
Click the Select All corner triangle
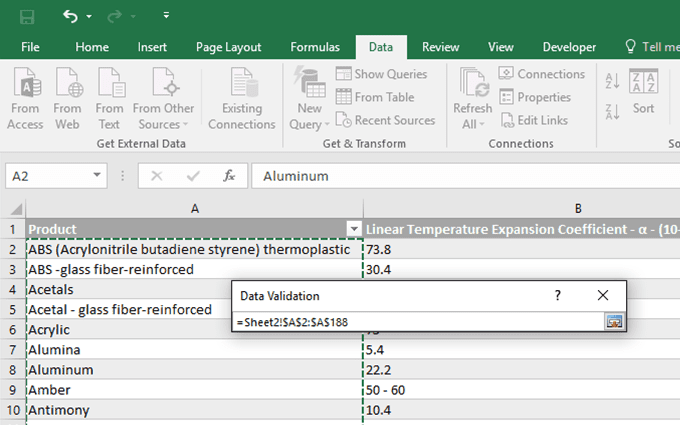16,209
